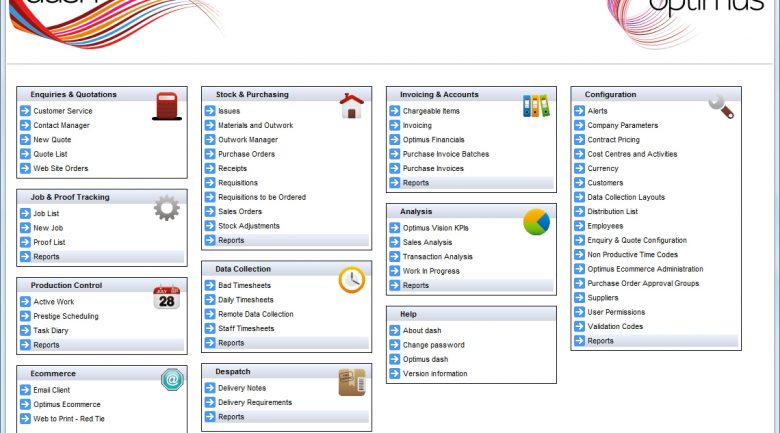Screen dimensions: 780x433
Task: Click the arrow icon beside Chargeable Items
Action: click(x=394, y=110)
